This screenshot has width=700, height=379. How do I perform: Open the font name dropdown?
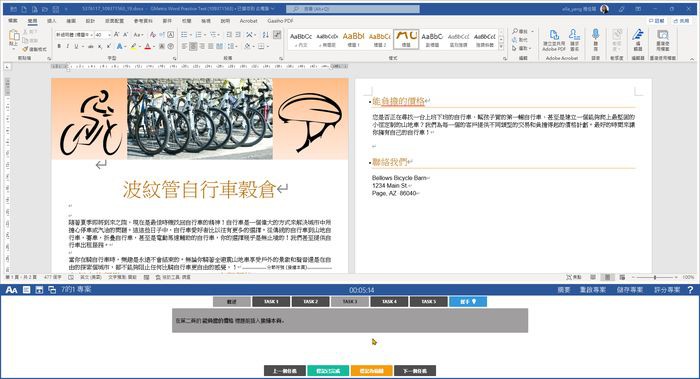pyautogui.click(x=92, y=34)
